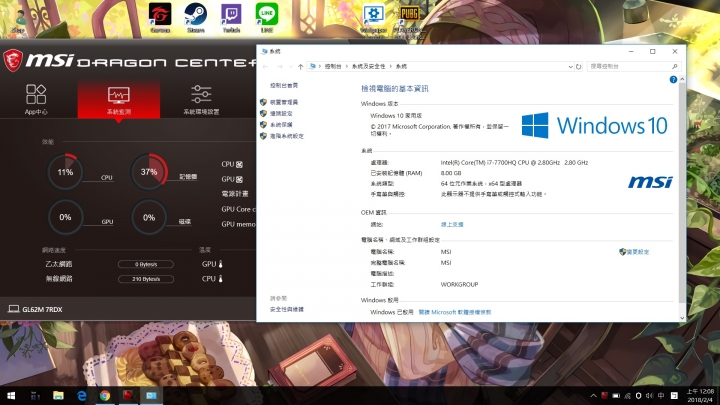Open Advanced System Settings link
The width and height of the screenshot is (720, 405).
pos(287,135)
